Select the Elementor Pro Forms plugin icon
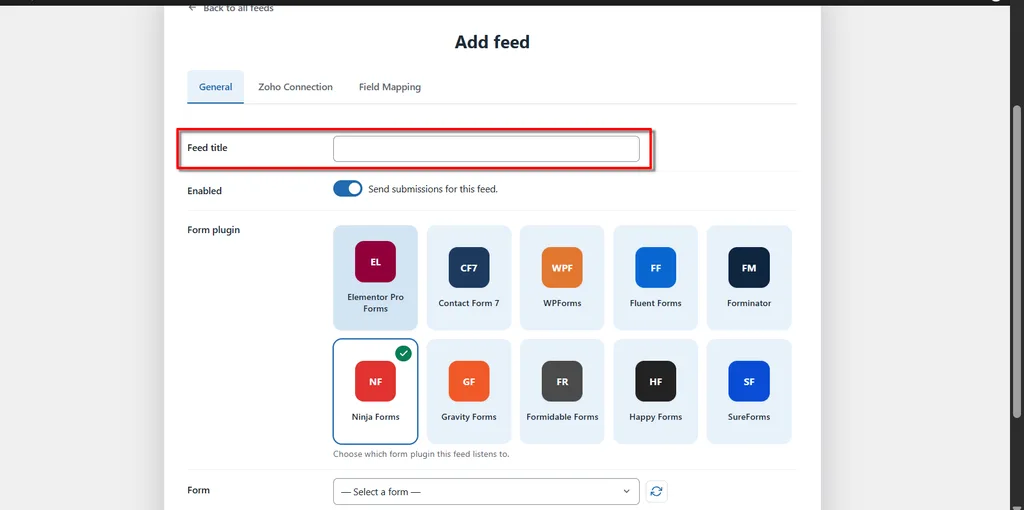Screen dimensions: 1024x510 tap(376, 262)
